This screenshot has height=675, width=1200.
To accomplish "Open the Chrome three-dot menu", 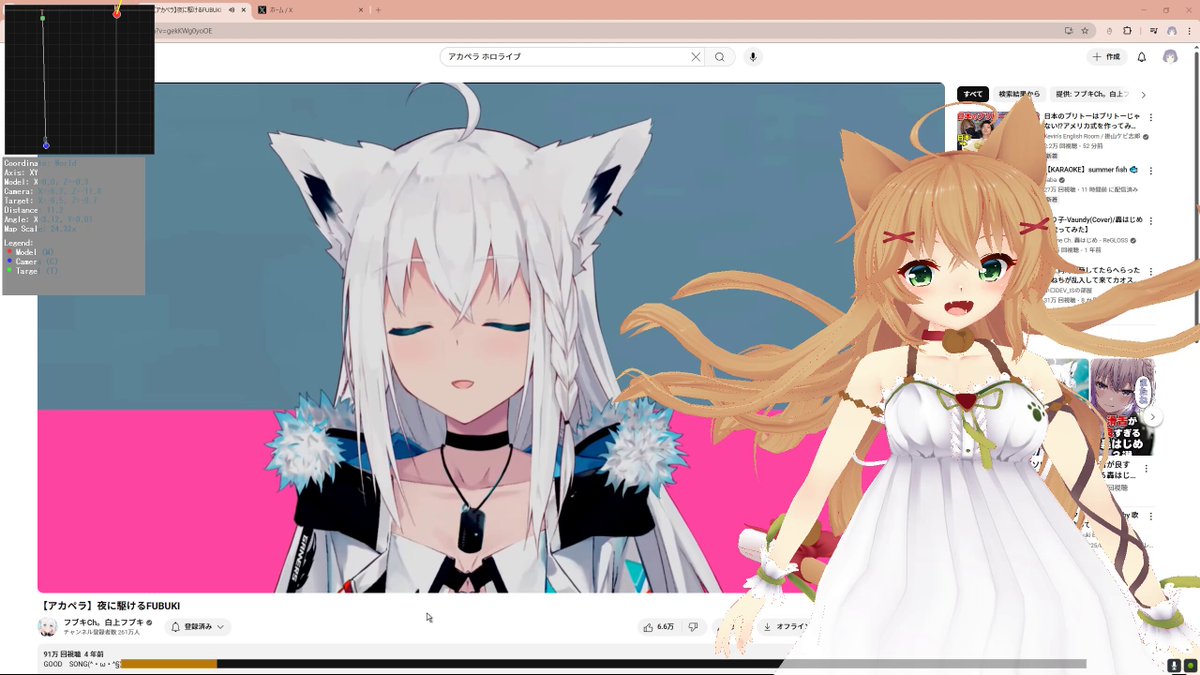I will (x=1190, y=31).
